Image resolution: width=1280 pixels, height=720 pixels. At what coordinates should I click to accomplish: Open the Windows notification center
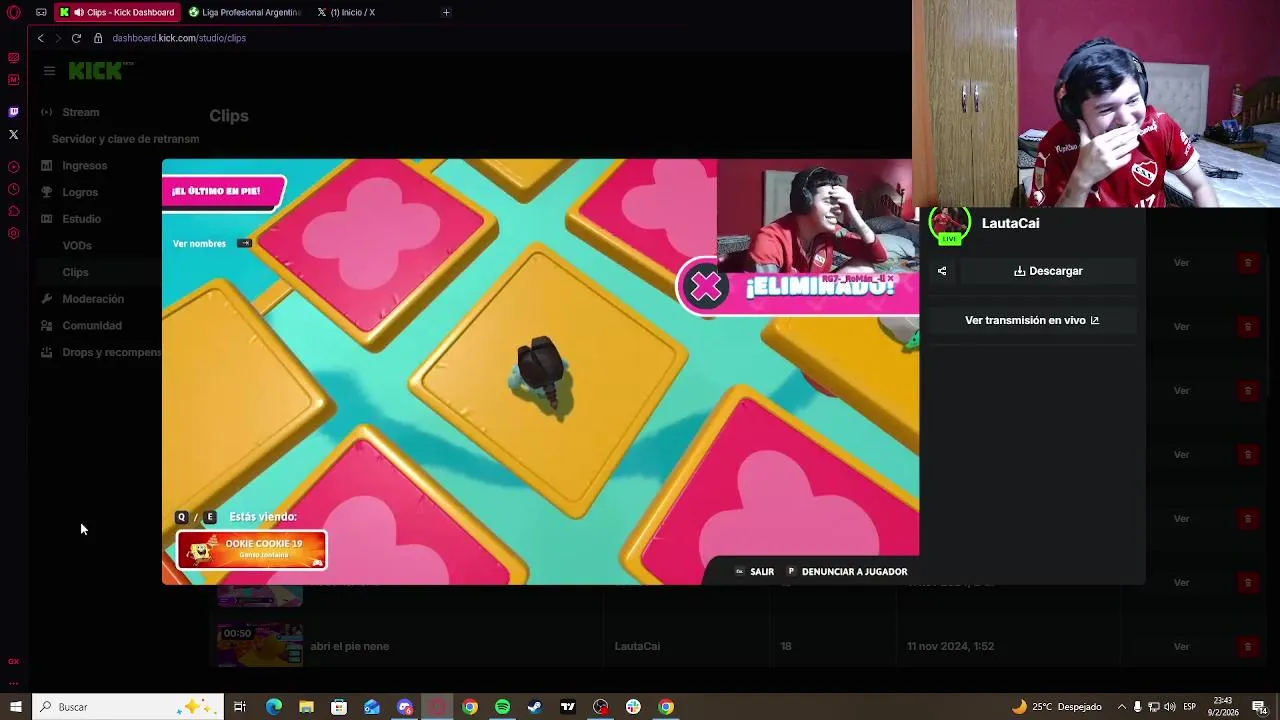1259,707
